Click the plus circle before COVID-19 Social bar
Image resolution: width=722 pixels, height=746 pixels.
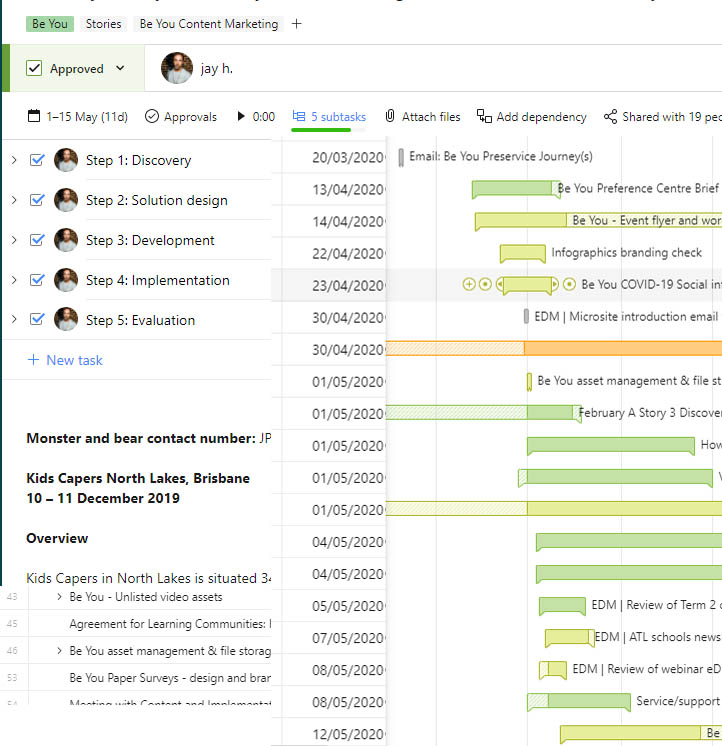(x=469, y=284)
